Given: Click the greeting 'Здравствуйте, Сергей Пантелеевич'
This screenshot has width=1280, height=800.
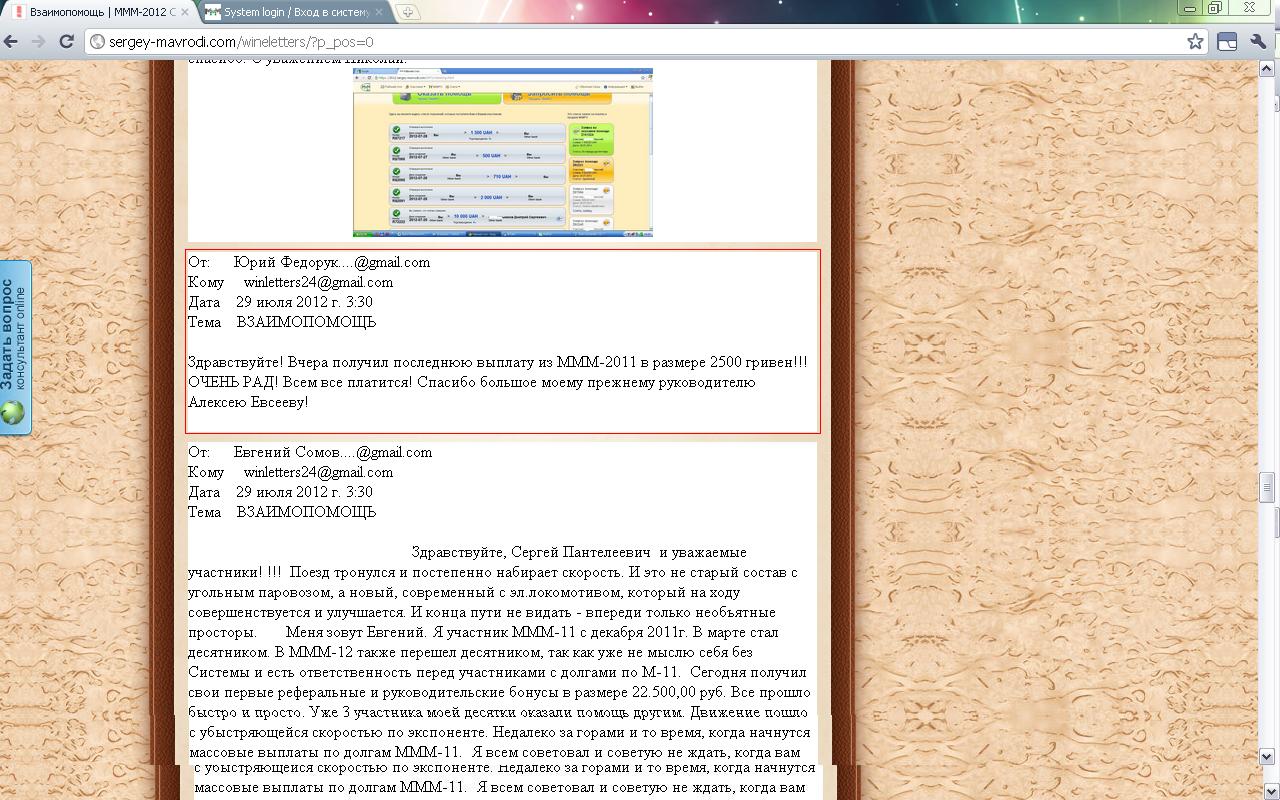Looking at the screenshot, I should (531, 552).
